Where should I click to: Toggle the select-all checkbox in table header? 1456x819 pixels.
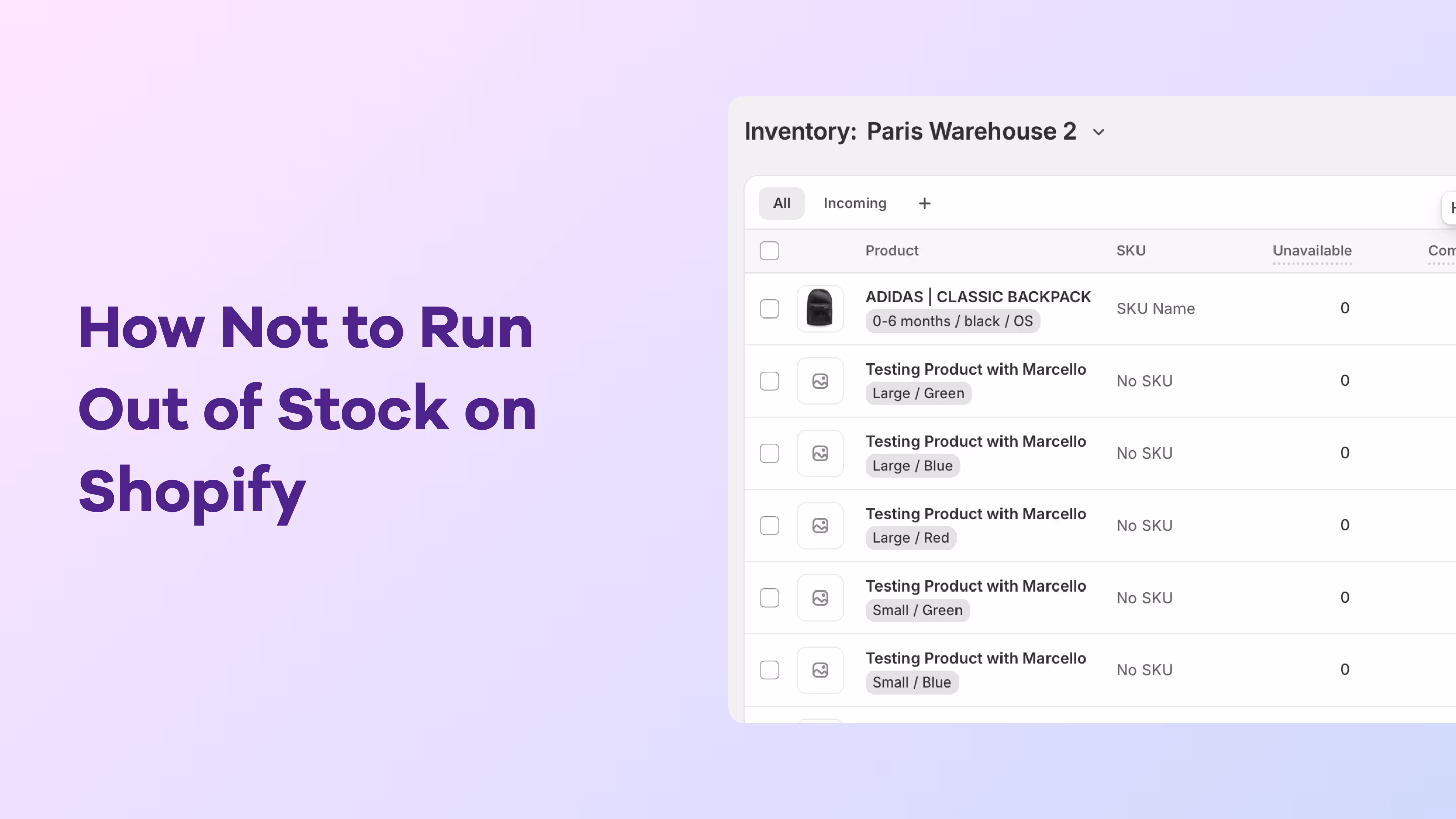[x=769, y=250]
